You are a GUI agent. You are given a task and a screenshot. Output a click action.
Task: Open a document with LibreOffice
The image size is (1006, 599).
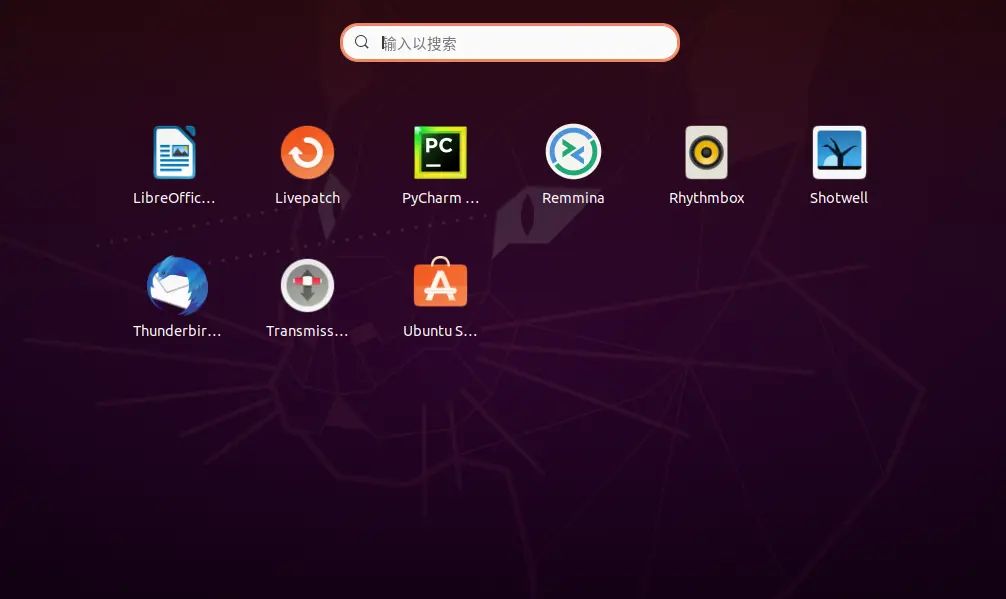point(174,152)
